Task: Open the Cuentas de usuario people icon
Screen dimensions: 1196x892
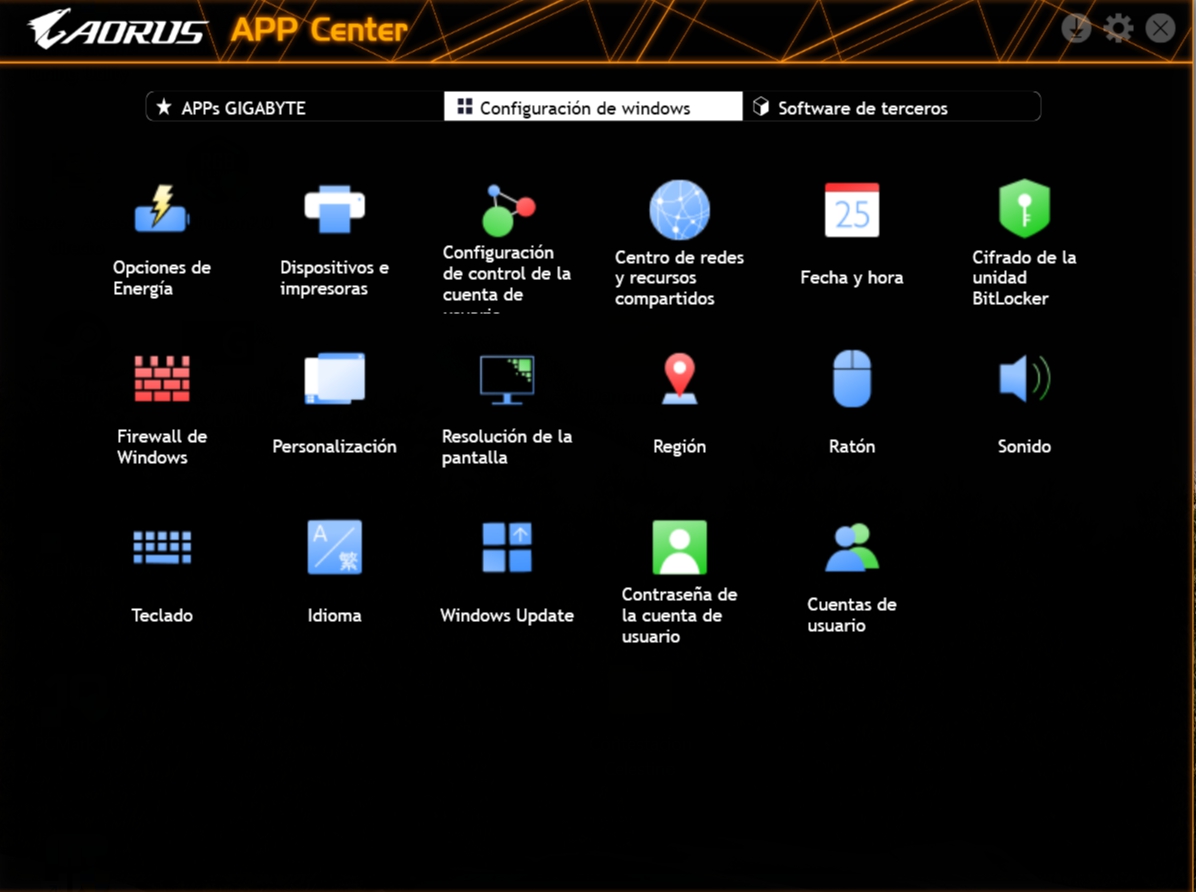Action: 852,547
